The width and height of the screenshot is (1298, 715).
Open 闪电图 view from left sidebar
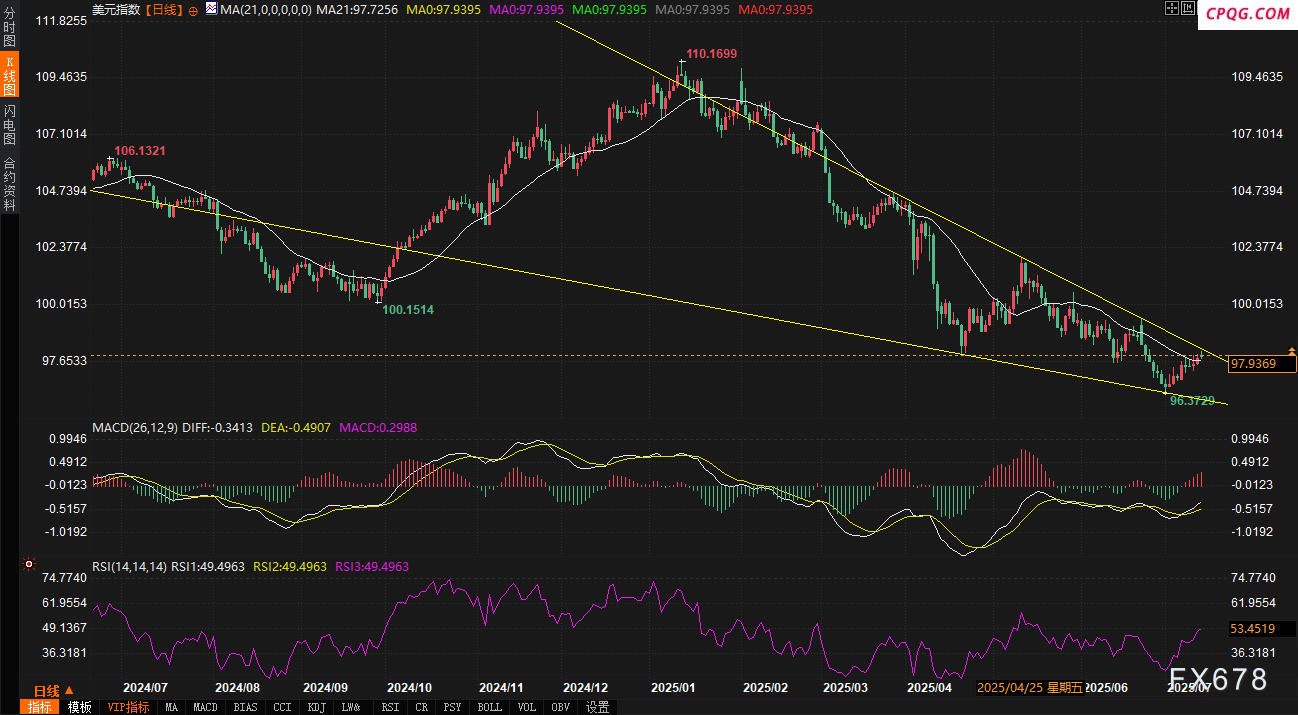pos(10,124)
